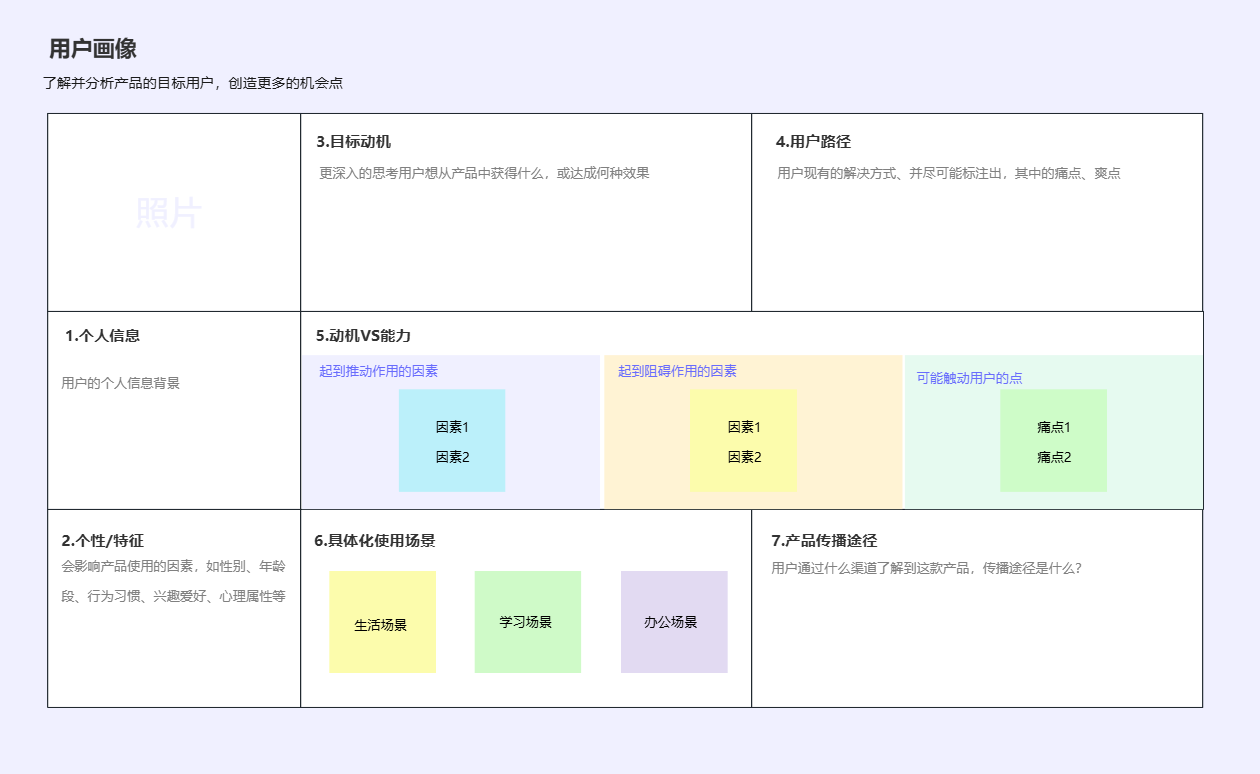The height and width of the screenshot is (774, 1260).
Task: Click the 起到阻碍作用的因素 label
Action: [677, 371]
